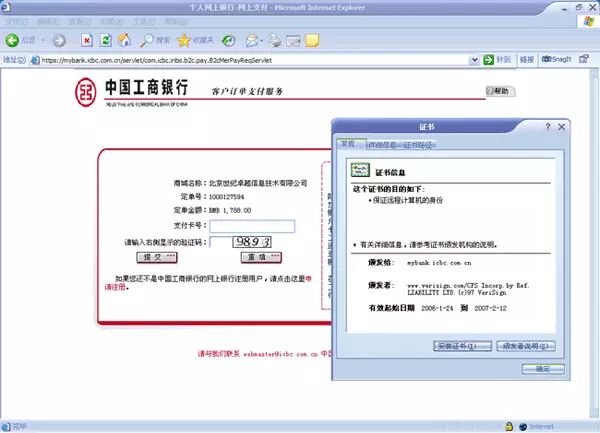Expand the address bar dropdown arrow
600x433 pixels.
(x=474, y=60)
